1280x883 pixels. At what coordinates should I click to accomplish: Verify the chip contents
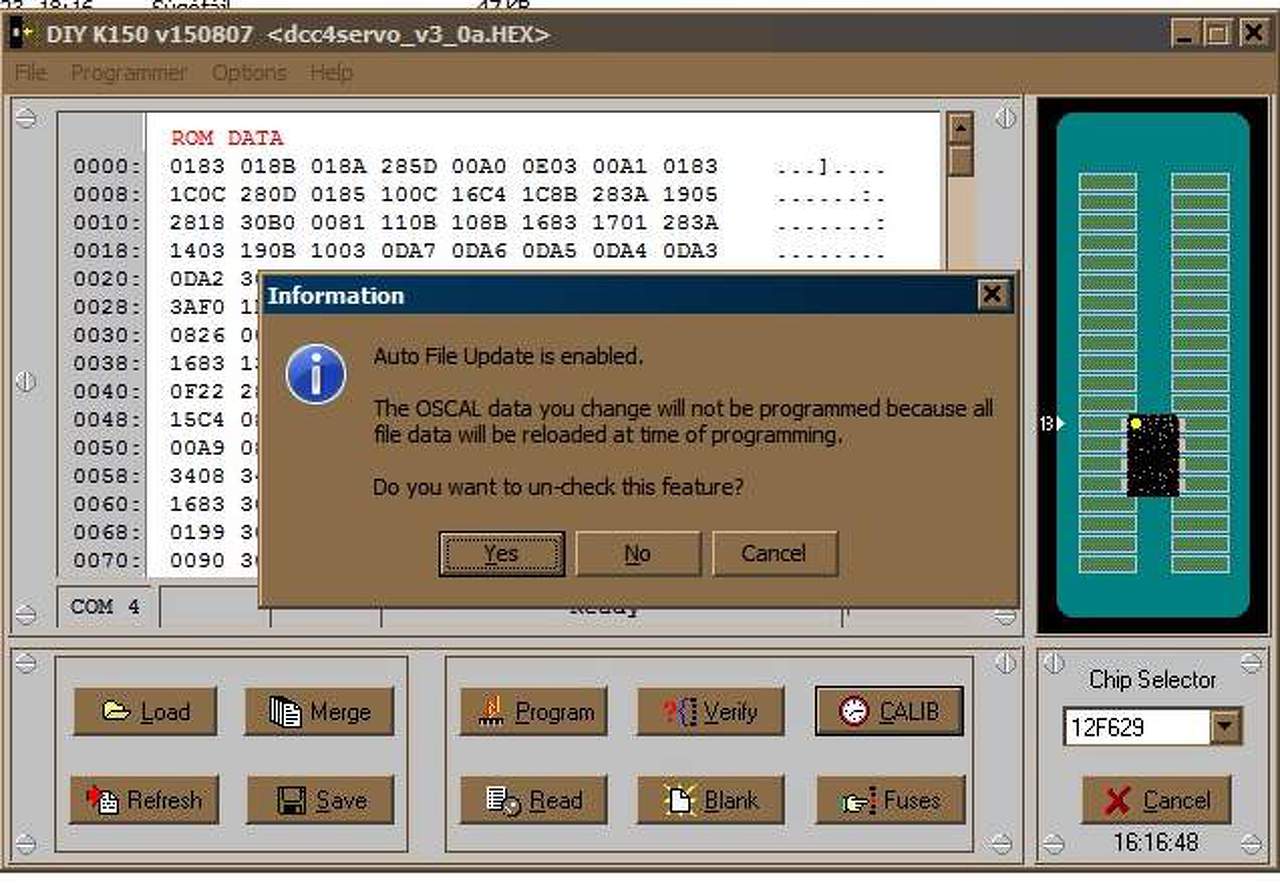point(711,711)
